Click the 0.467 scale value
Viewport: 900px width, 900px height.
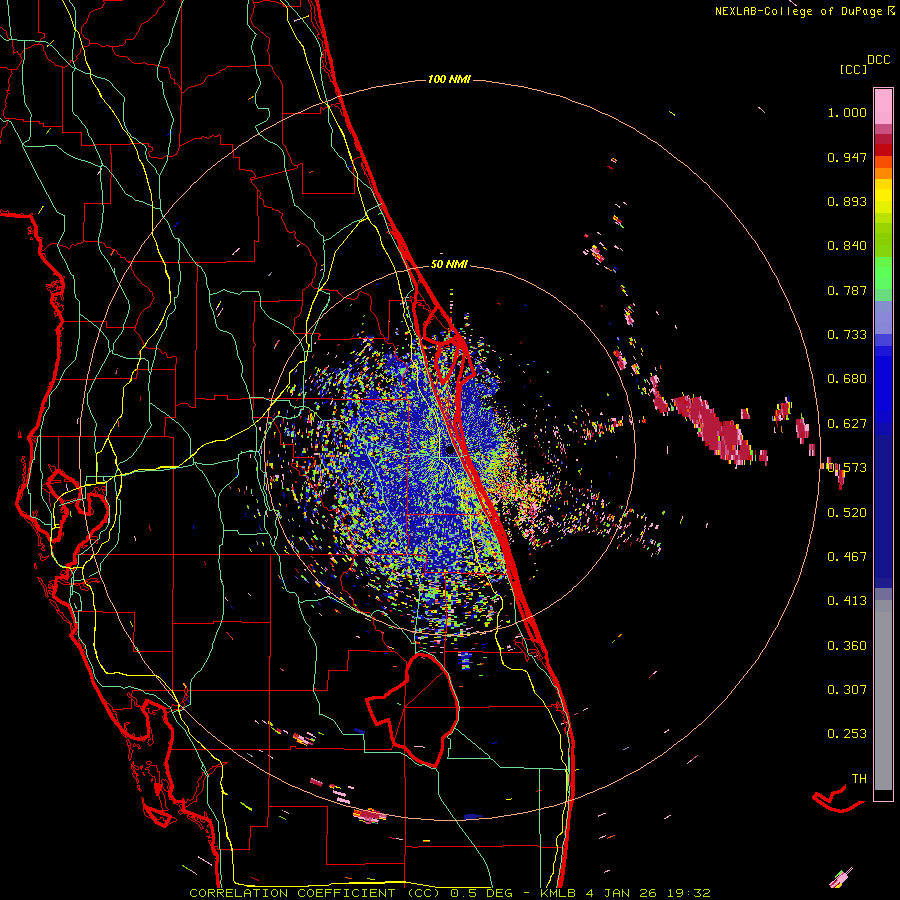pos(847,557)
